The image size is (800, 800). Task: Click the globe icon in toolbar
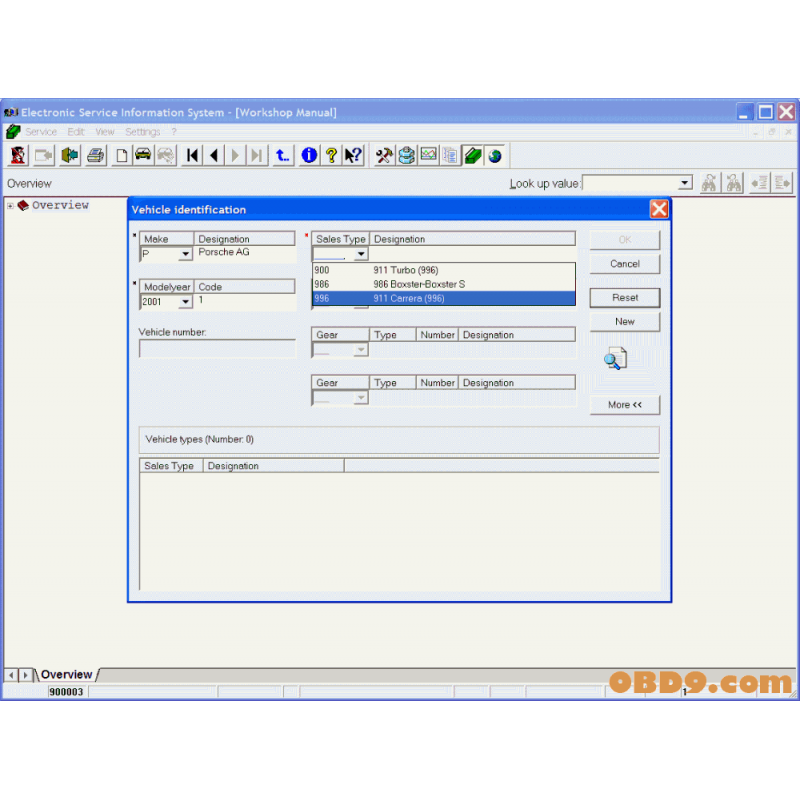495,155
